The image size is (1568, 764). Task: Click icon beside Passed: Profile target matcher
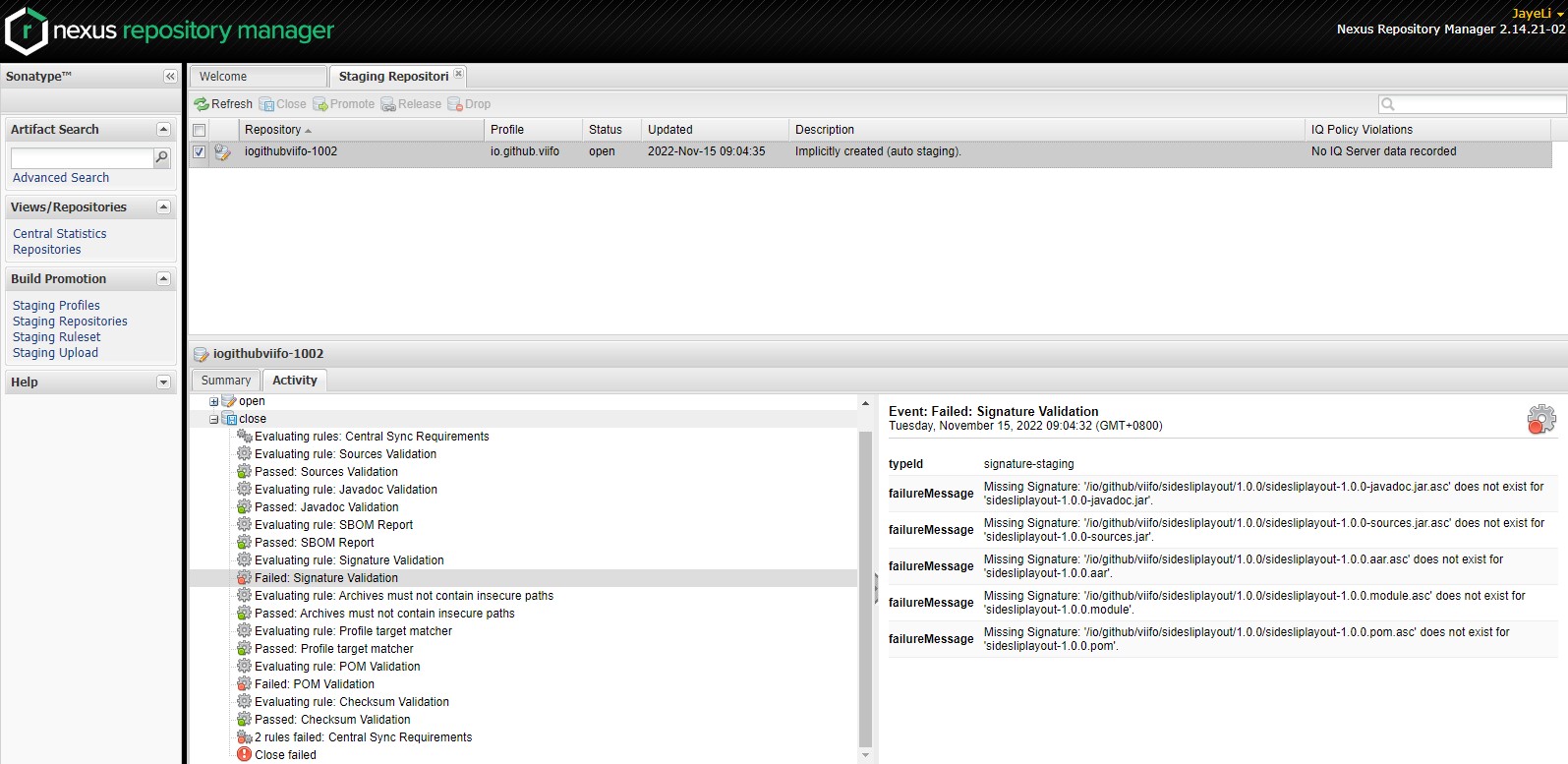click(244, 649)
